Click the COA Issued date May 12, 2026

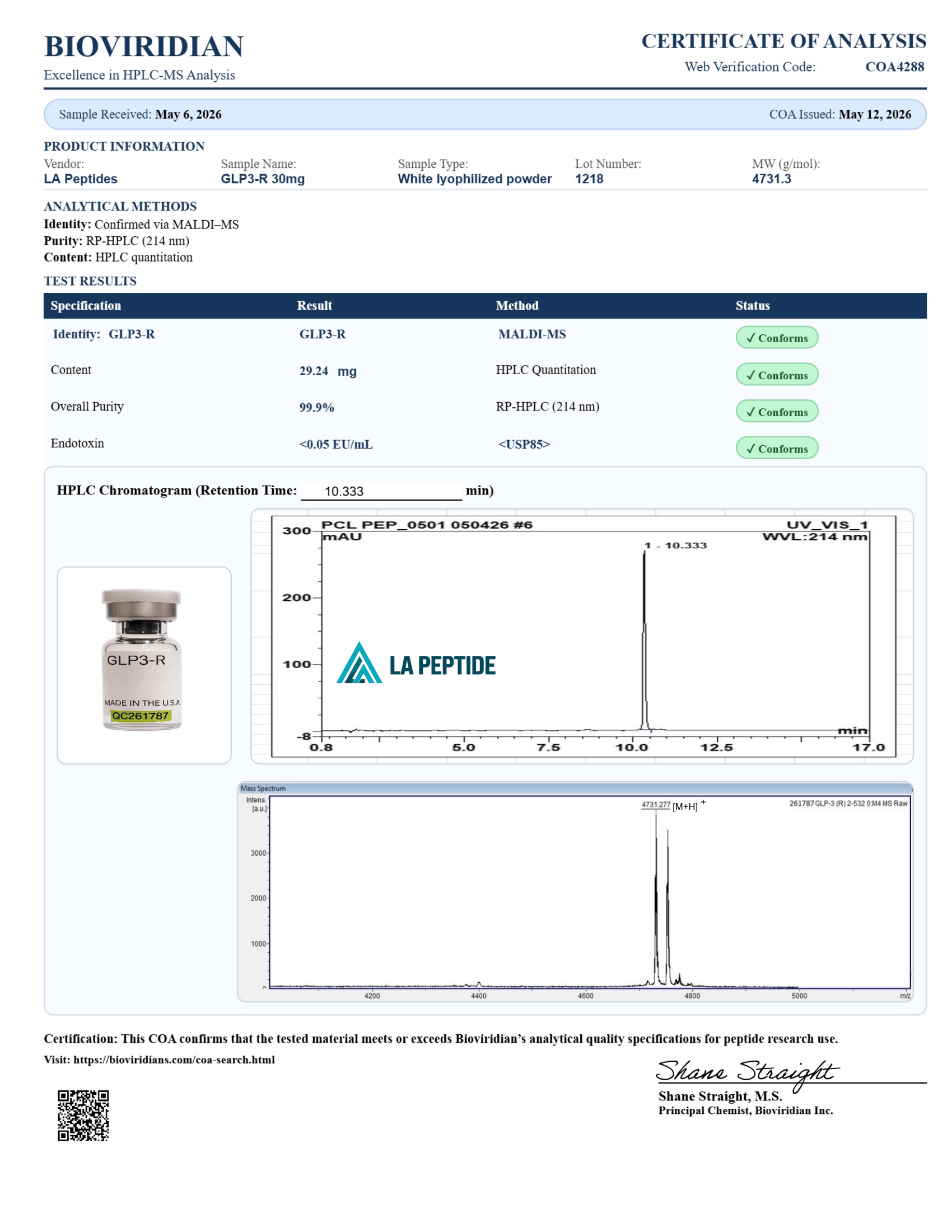(875, 114)
